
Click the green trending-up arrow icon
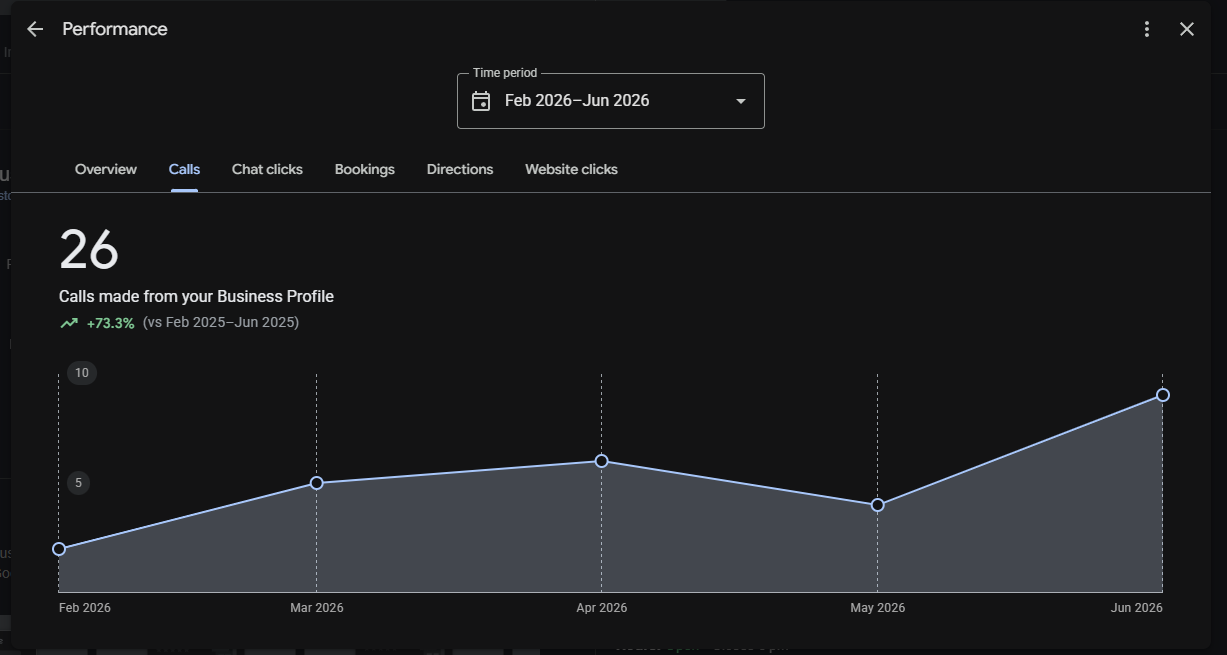pyautogui.click(x=69, y=323)
